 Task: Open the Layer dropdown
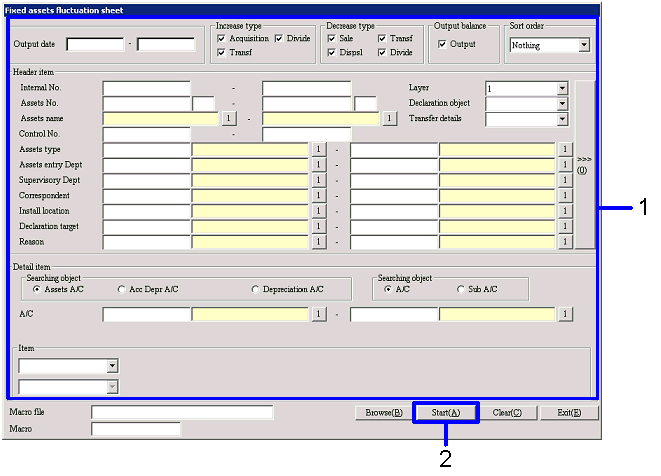(x=562, y=89)
